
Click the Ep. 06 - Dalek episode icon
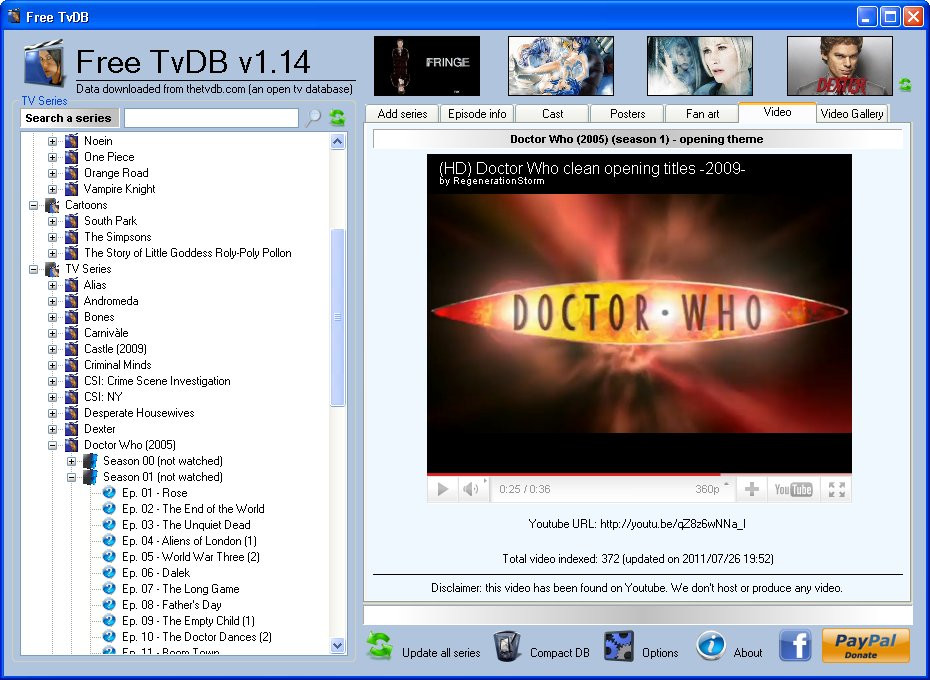(109, 573)
